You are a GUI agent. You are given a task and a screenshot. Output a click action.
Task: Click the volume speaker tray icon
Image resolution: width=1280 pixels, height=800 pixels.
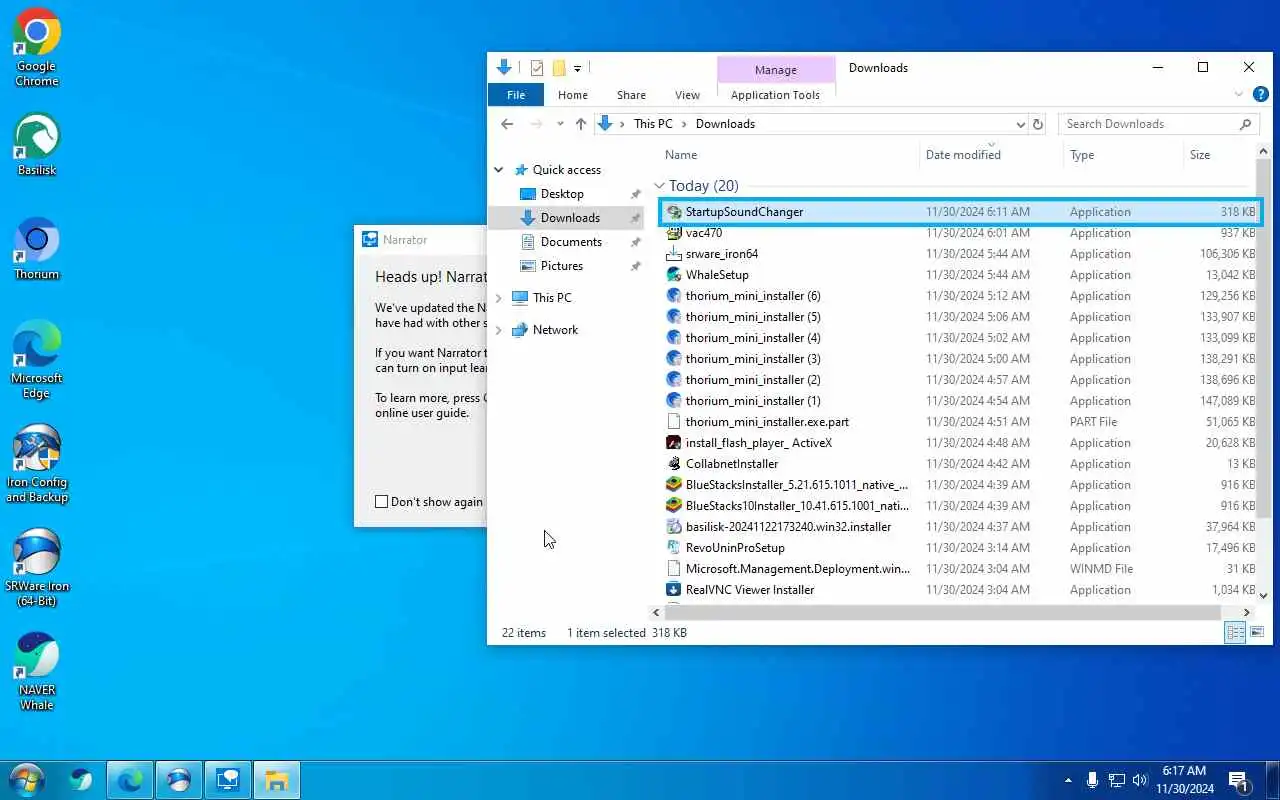(1139, 780)
